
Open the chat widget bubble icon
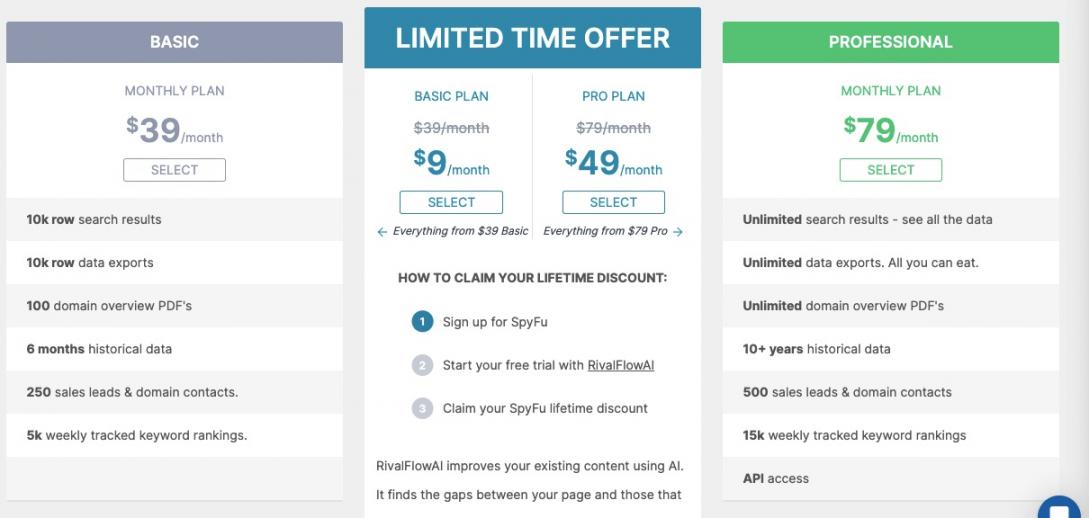(x=1058, y=506)
